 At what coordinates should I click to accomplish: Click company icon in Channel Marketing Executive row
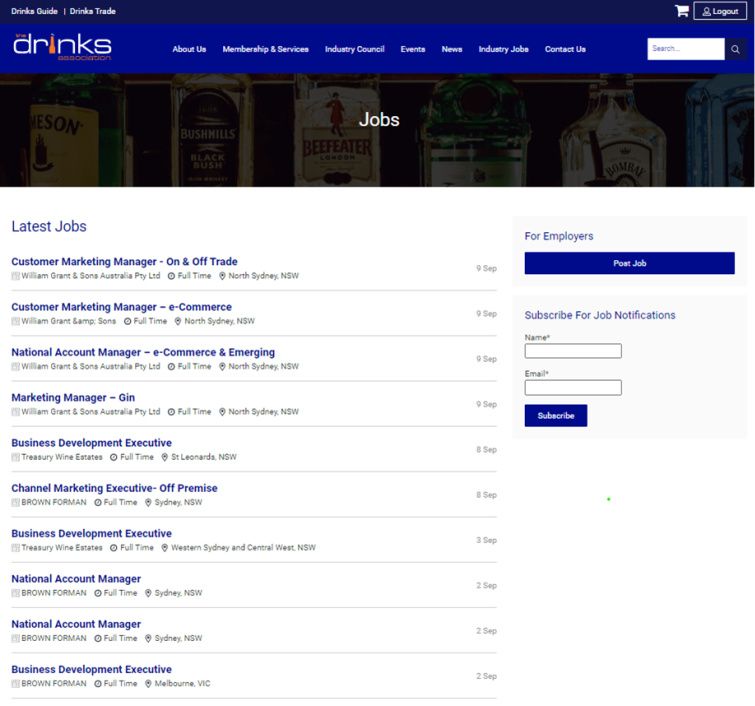(15, 502)
